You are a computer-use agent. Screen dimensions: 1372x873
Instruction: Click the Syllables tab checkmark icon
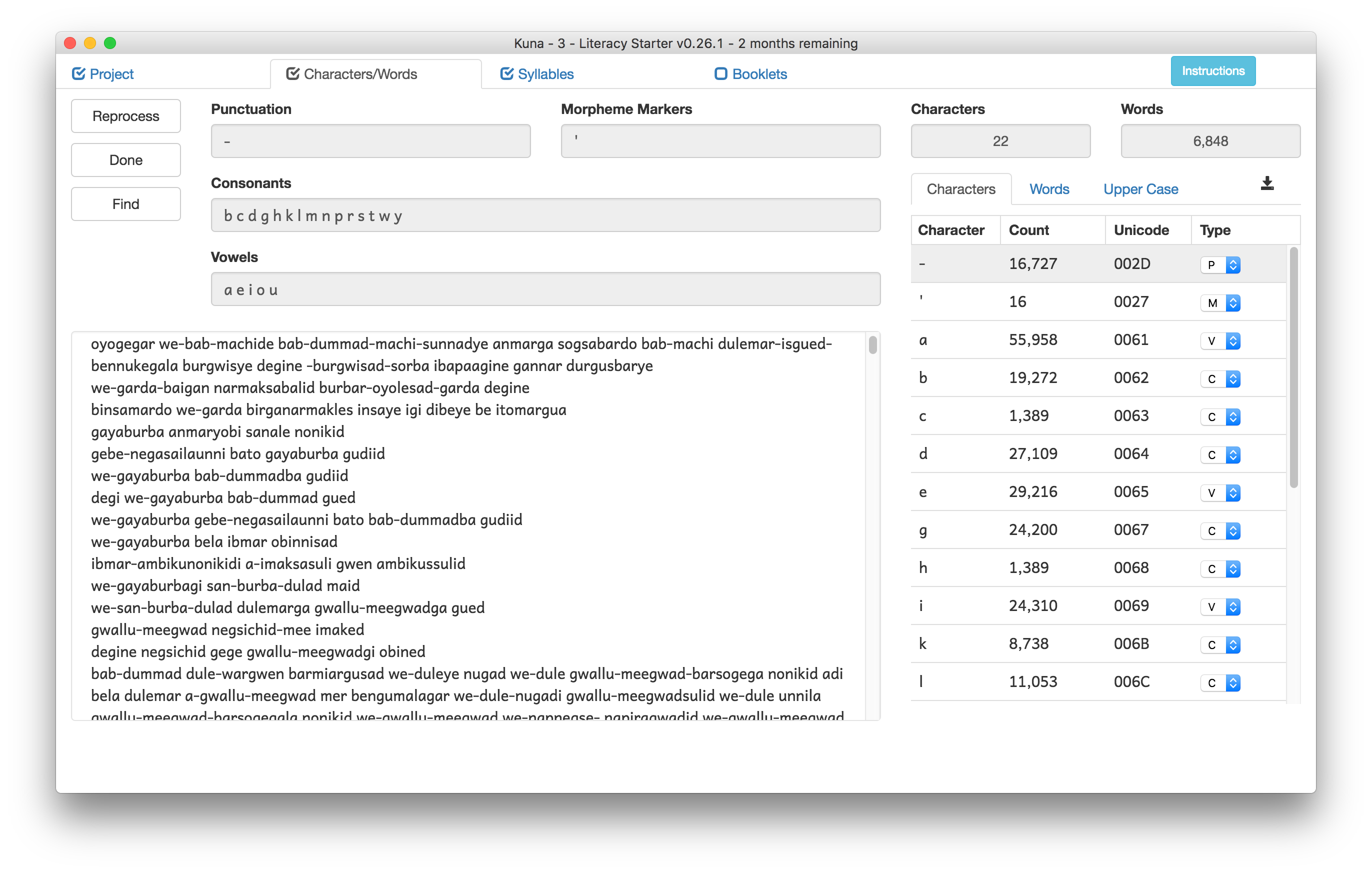click(x=506, y=73)
